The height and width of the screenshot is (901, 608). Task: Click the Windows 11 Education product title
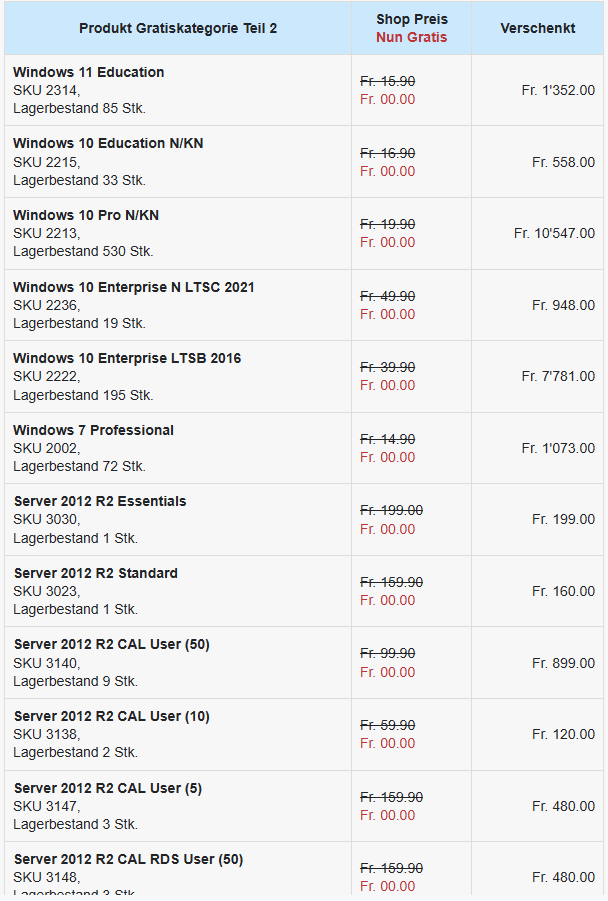coord(88,72)
